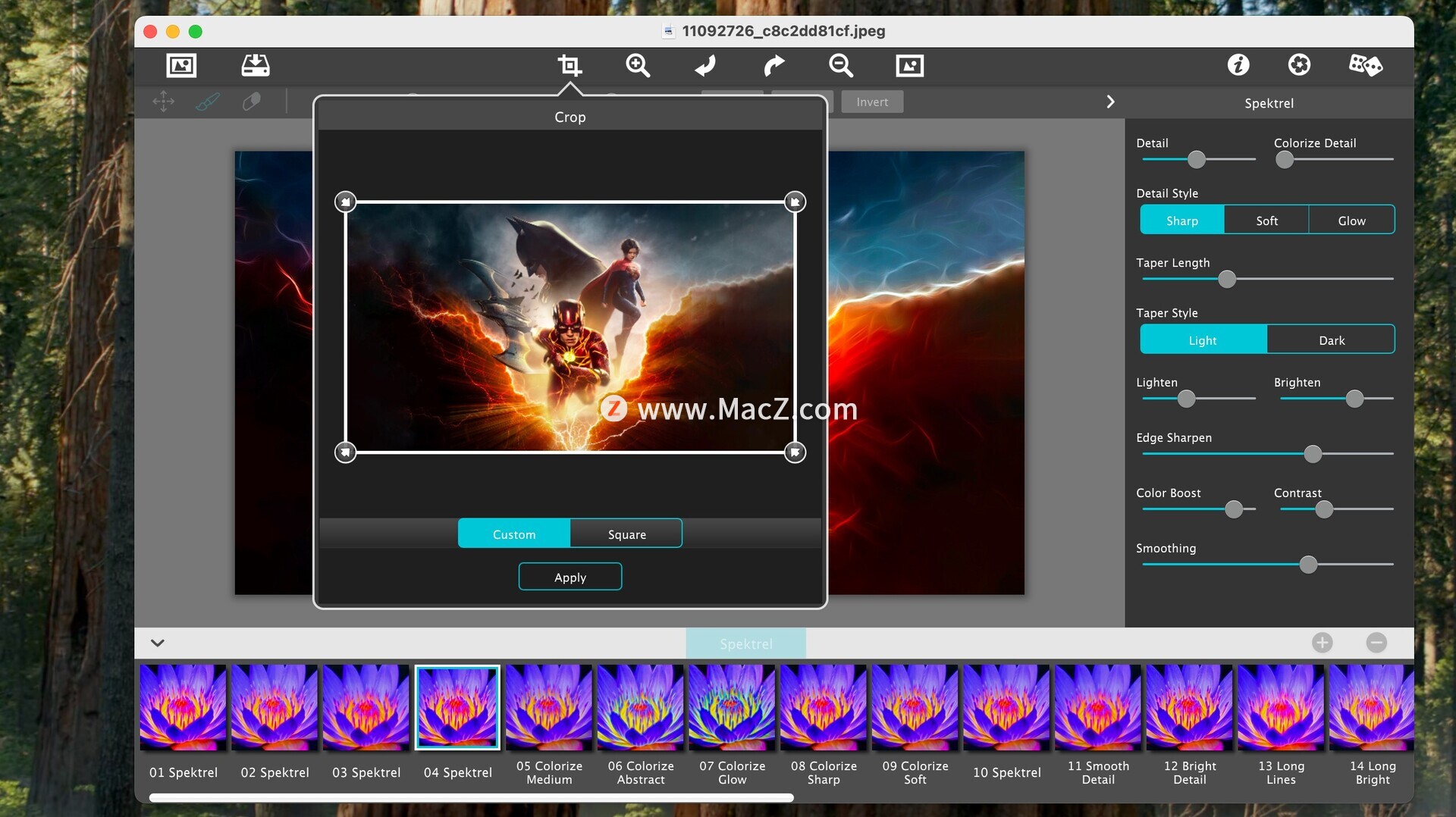Select the move arrows tool
Viewport: 1456px width, 817px height.
click(x=163, y=102)
